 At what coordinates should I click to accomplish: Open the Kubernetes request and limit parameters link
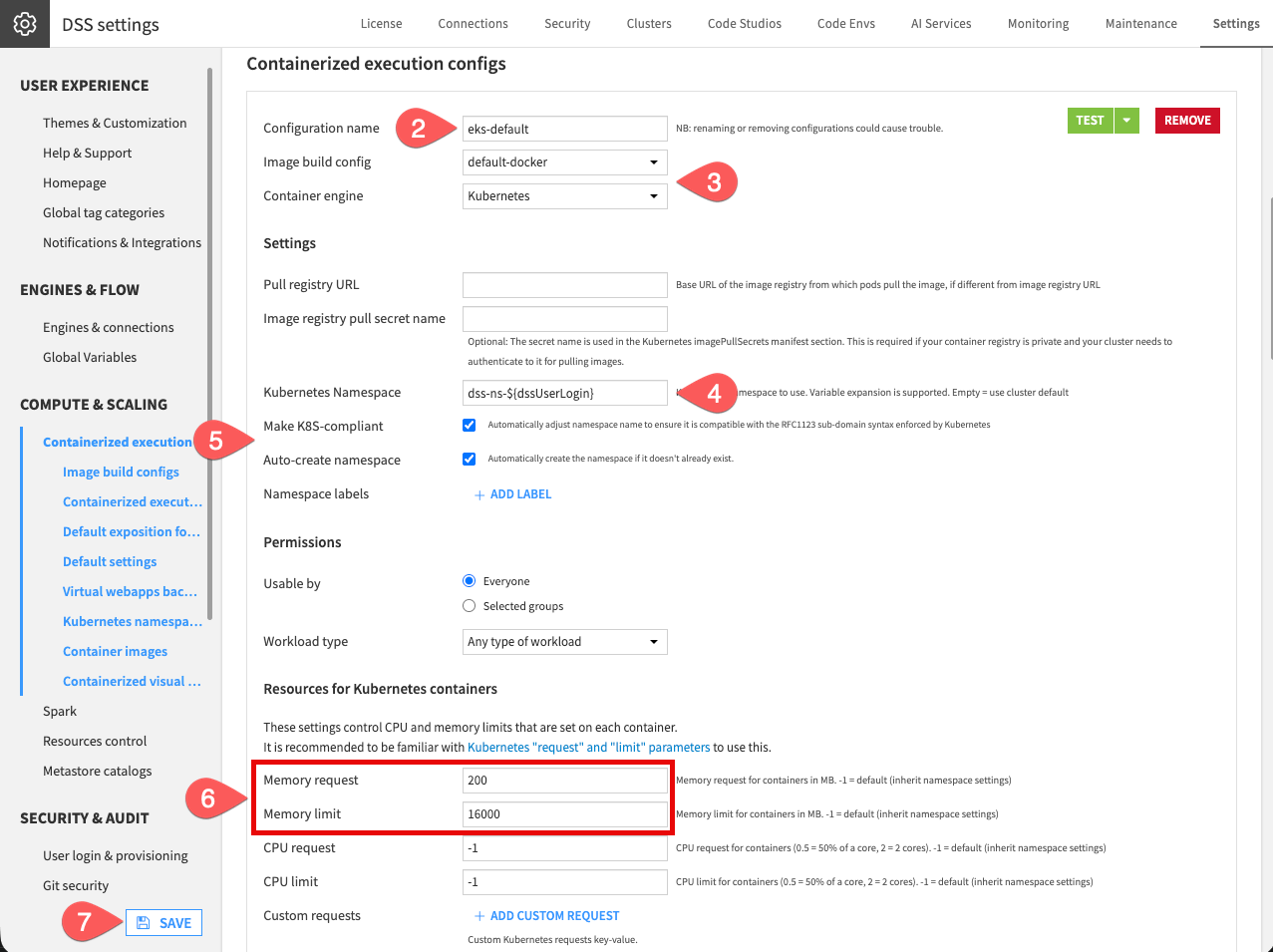pos(589,748)
